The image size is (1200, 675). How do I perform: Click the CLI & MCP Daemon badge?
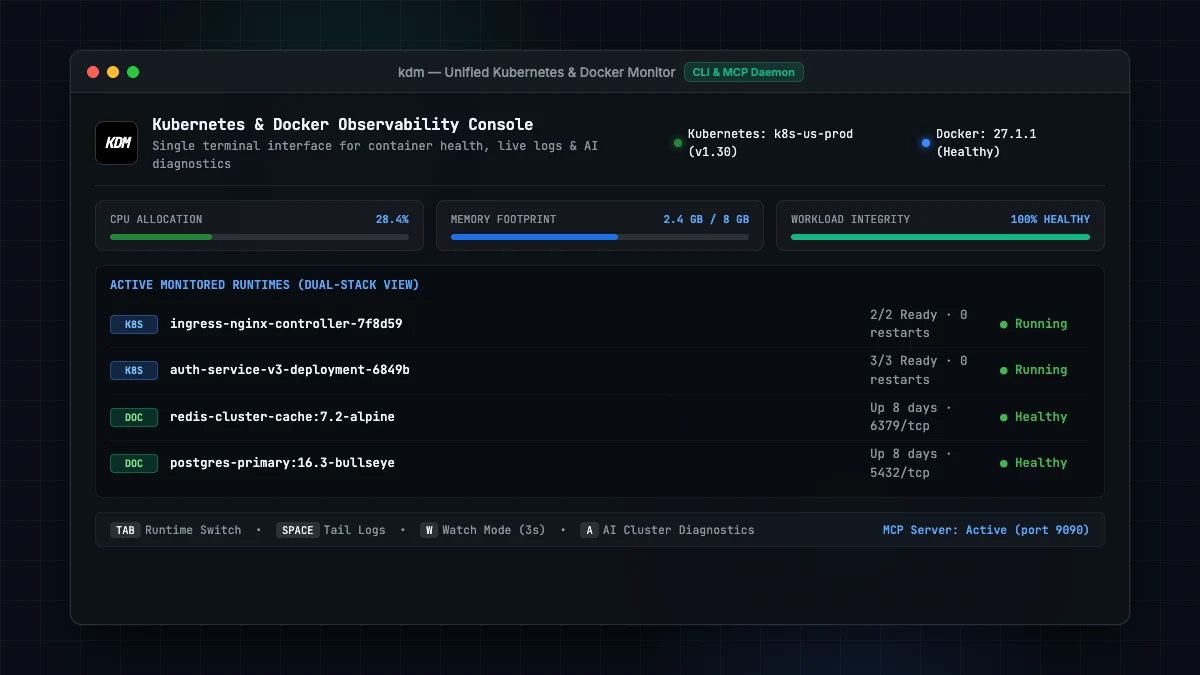coord(744,72)
